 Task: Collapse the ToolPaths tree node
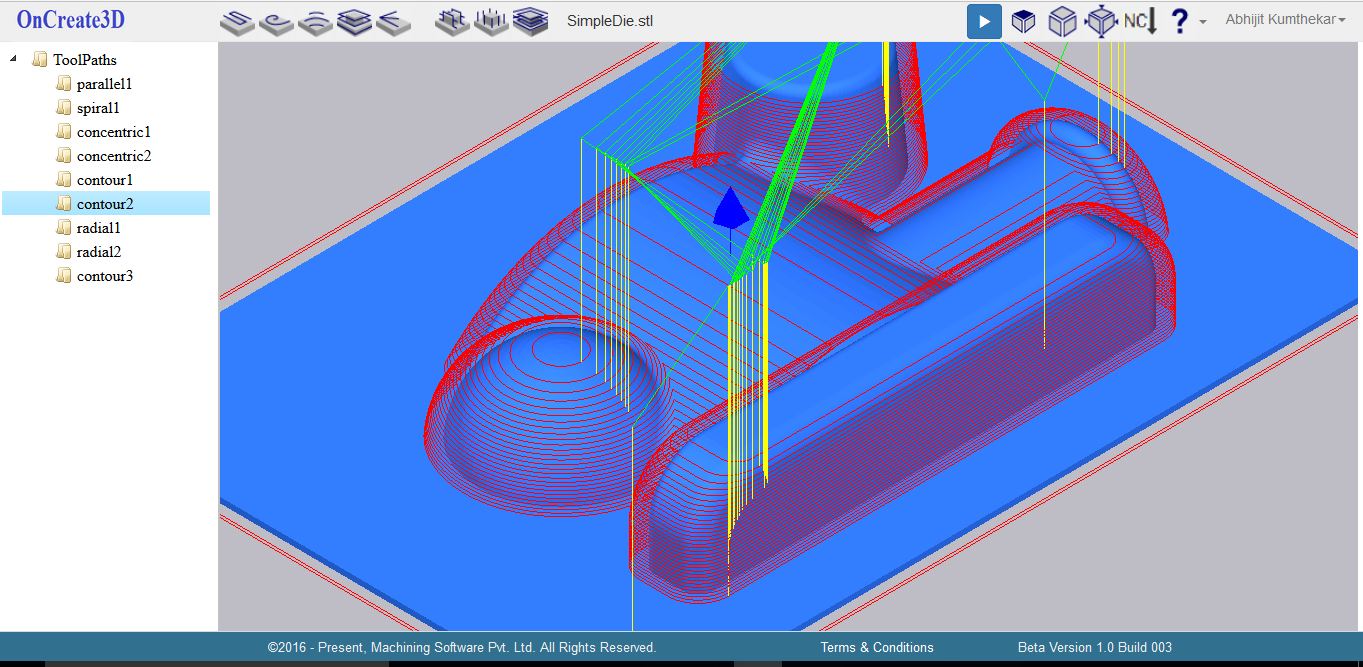(x=13, y=59)
